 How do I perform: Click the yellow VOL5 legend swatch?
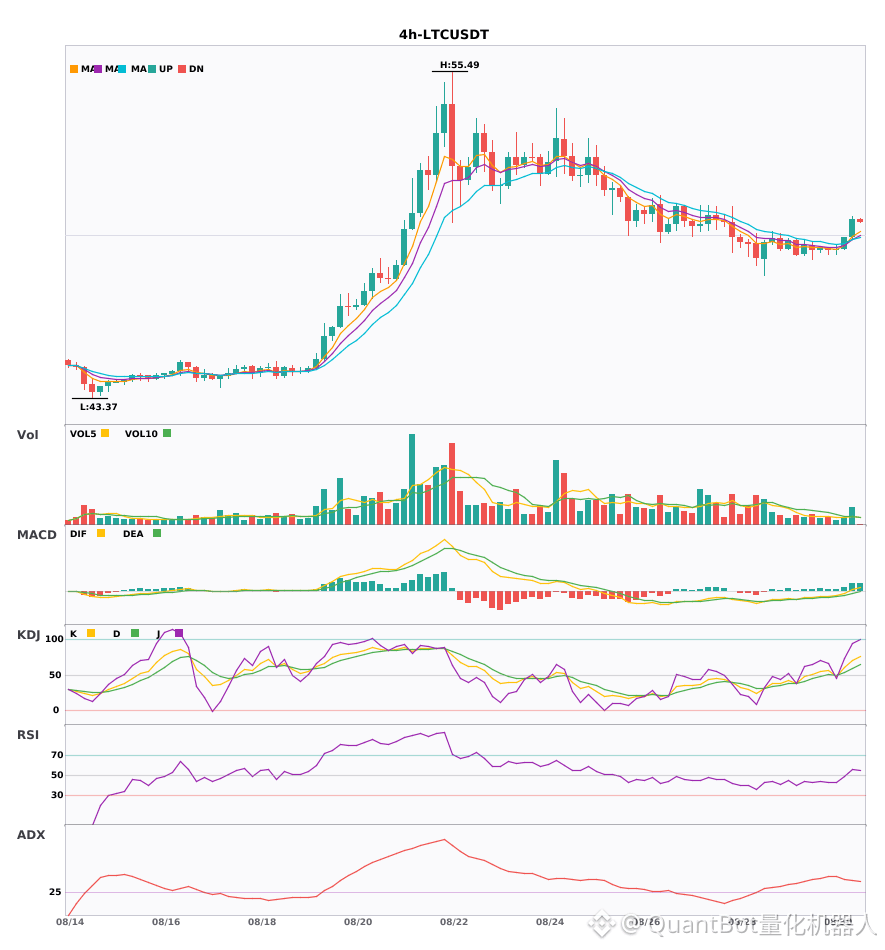click(105, 433)
